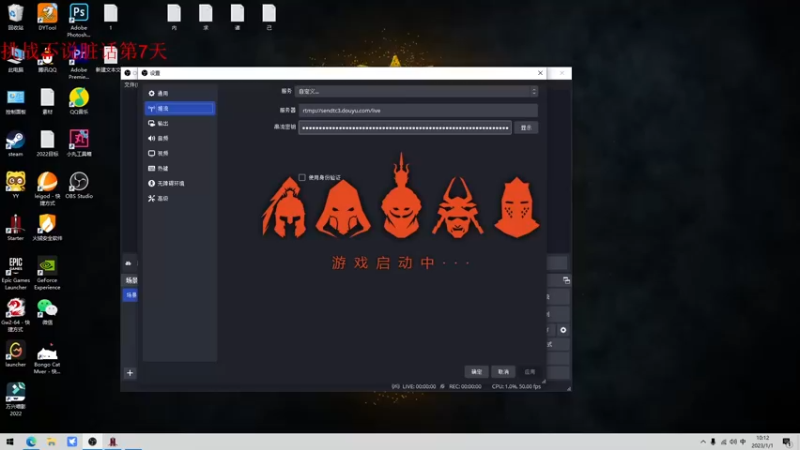
Task: Confirm settings with the OK (确定) button
Action: (477, 372)
